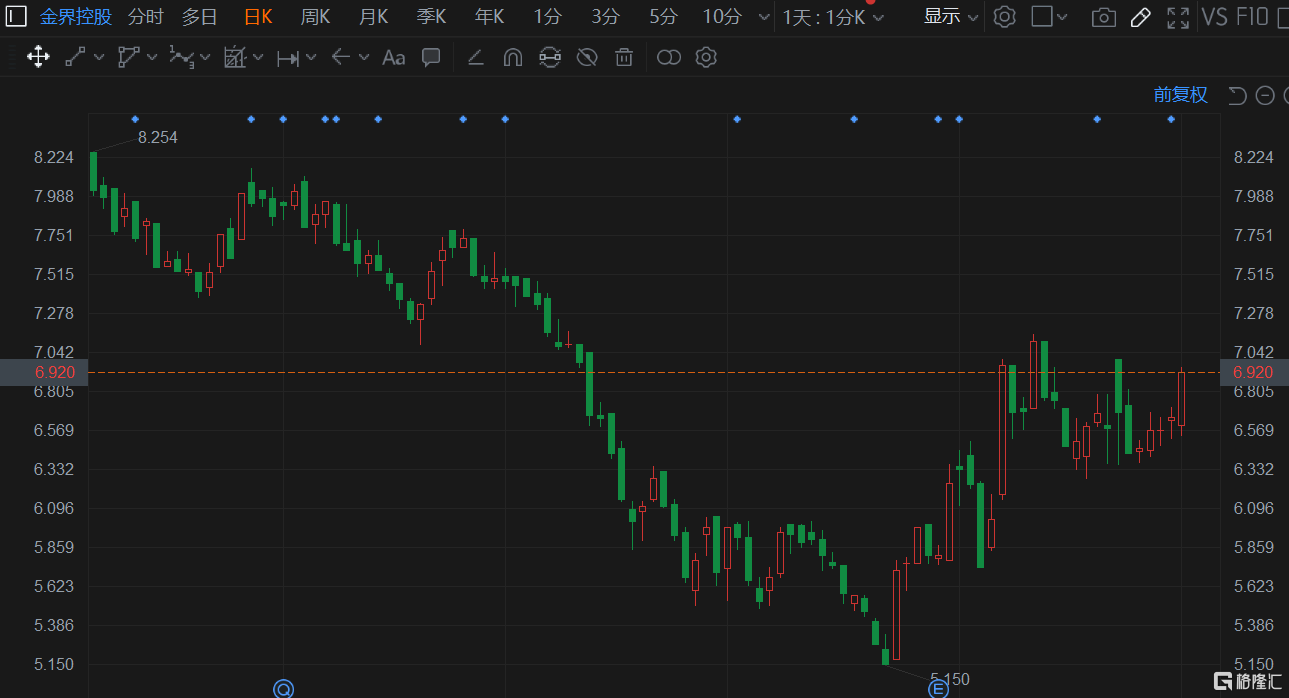
Task: Open the 1天:1分K interval dropdown
Action: [x=833, y=17]
